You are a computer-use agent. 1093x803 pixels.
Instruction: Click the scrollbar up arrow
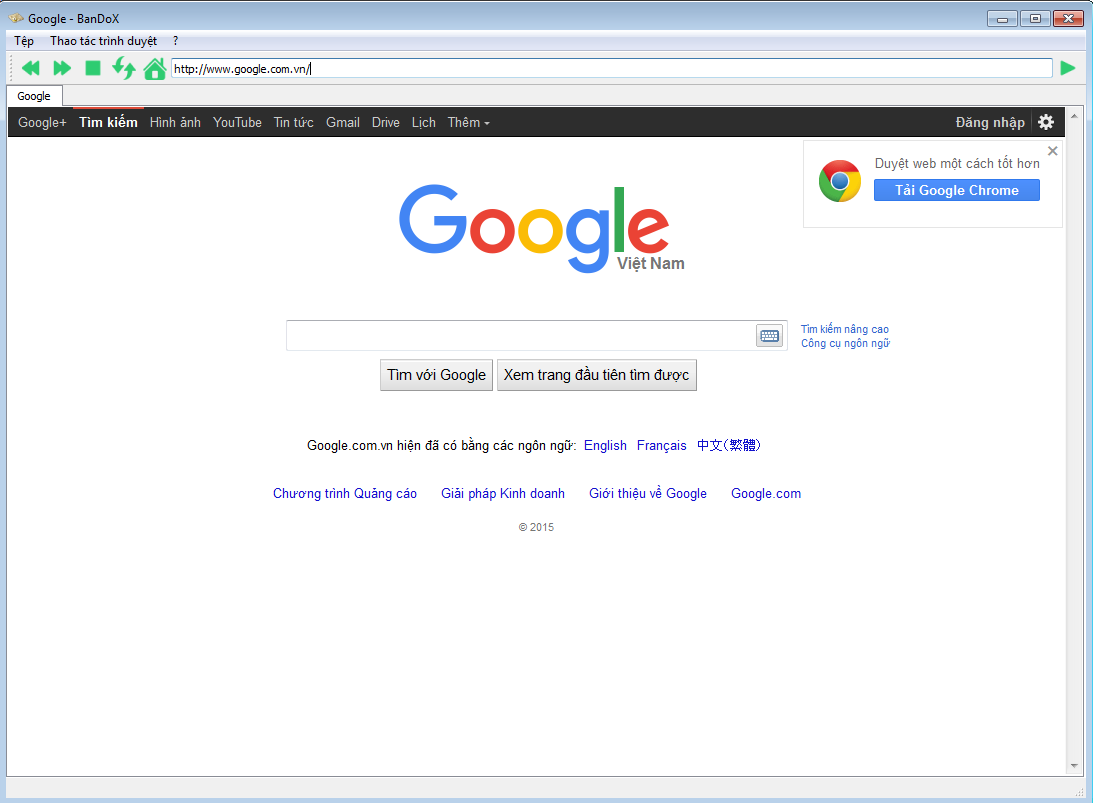pos(1073,116)
